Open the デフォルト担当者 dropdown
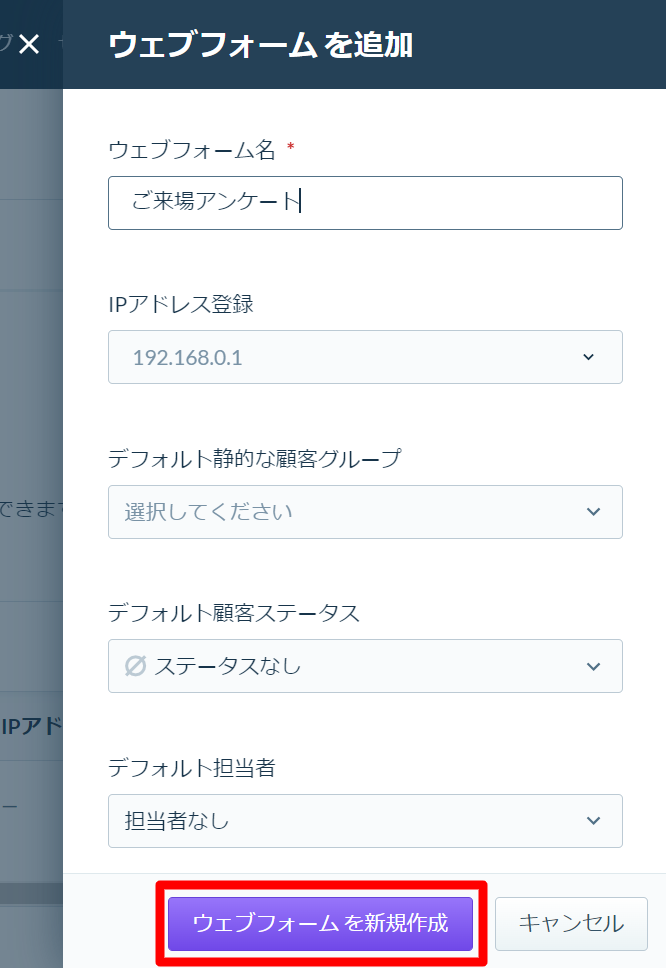The image size is (666, 968). [365, 821]
